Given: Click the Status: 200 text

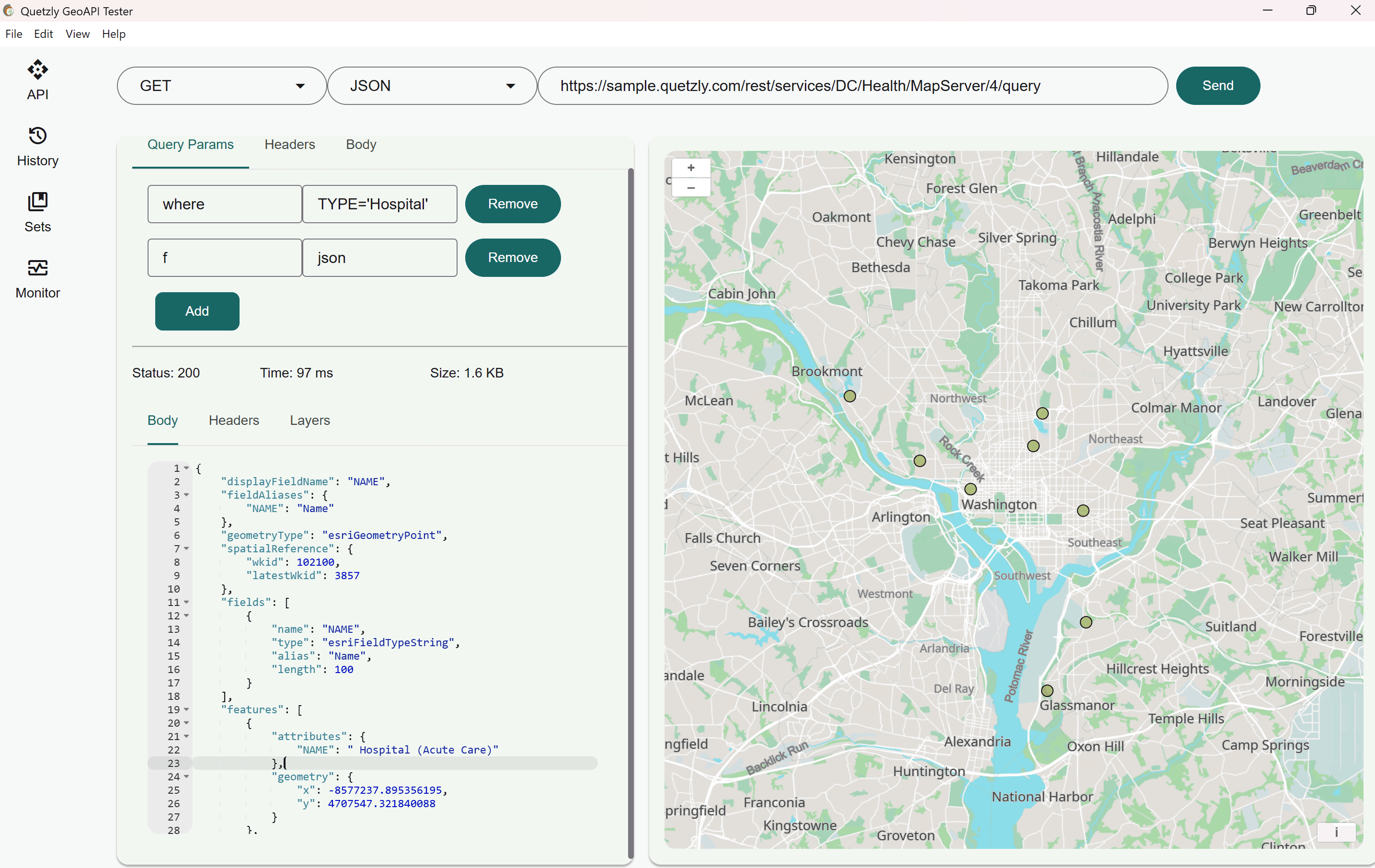Looking at the screenshot, I should coord(166,373).
